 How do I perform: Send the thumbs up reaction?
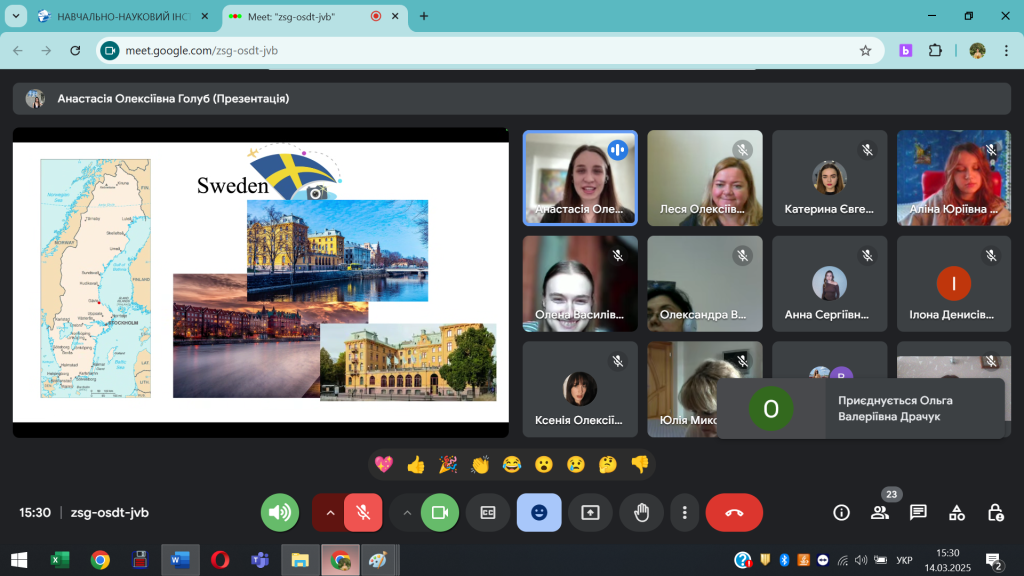[416, 464]
